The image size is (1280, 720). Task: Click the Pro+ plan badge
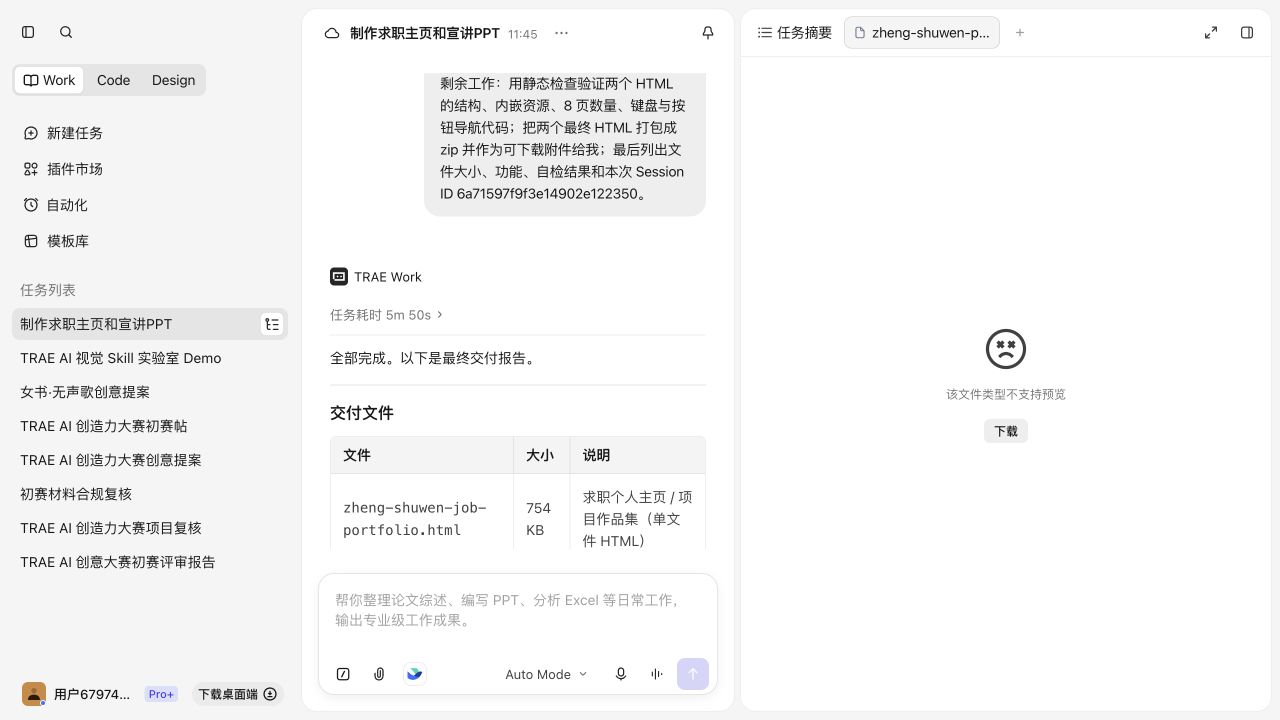click(161, 694)
